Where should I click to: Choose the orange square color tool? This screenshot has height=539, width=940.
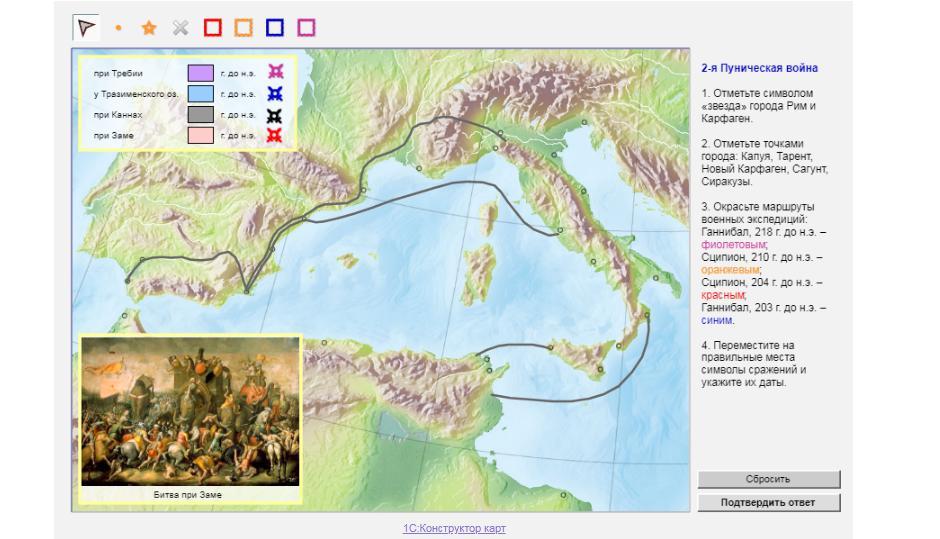(x=243, y=28)
